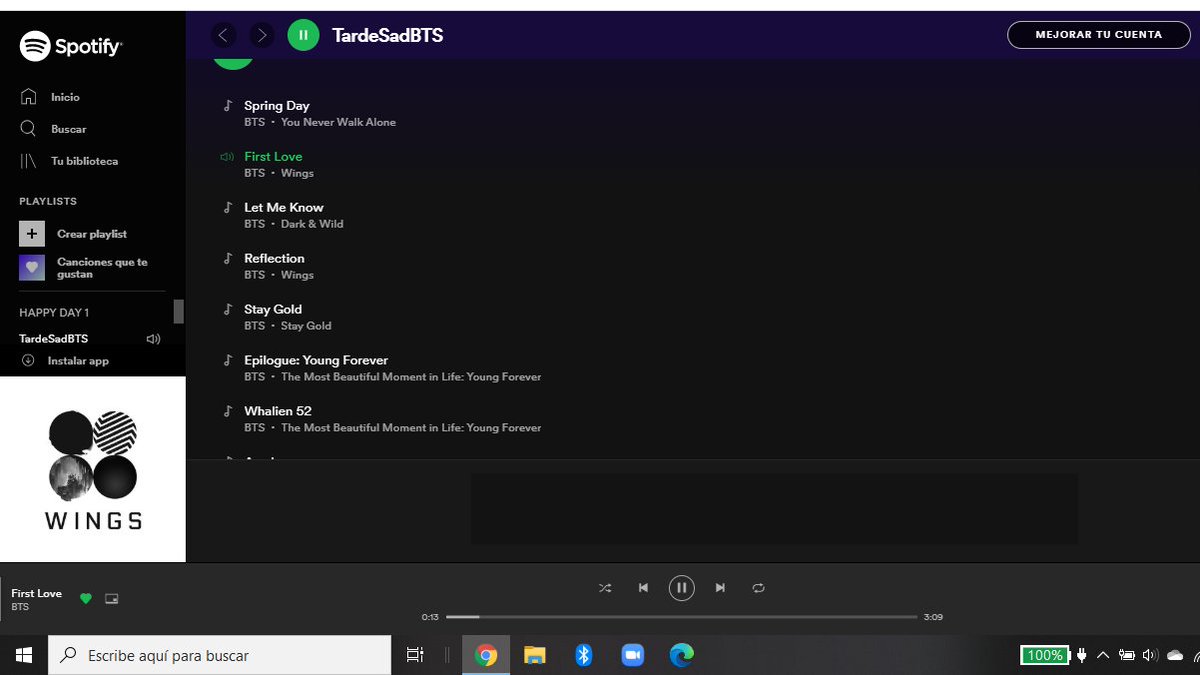This screenshot has width=1200, height=675.
Task: Play the Spring Day track
Action: [277, 106]
